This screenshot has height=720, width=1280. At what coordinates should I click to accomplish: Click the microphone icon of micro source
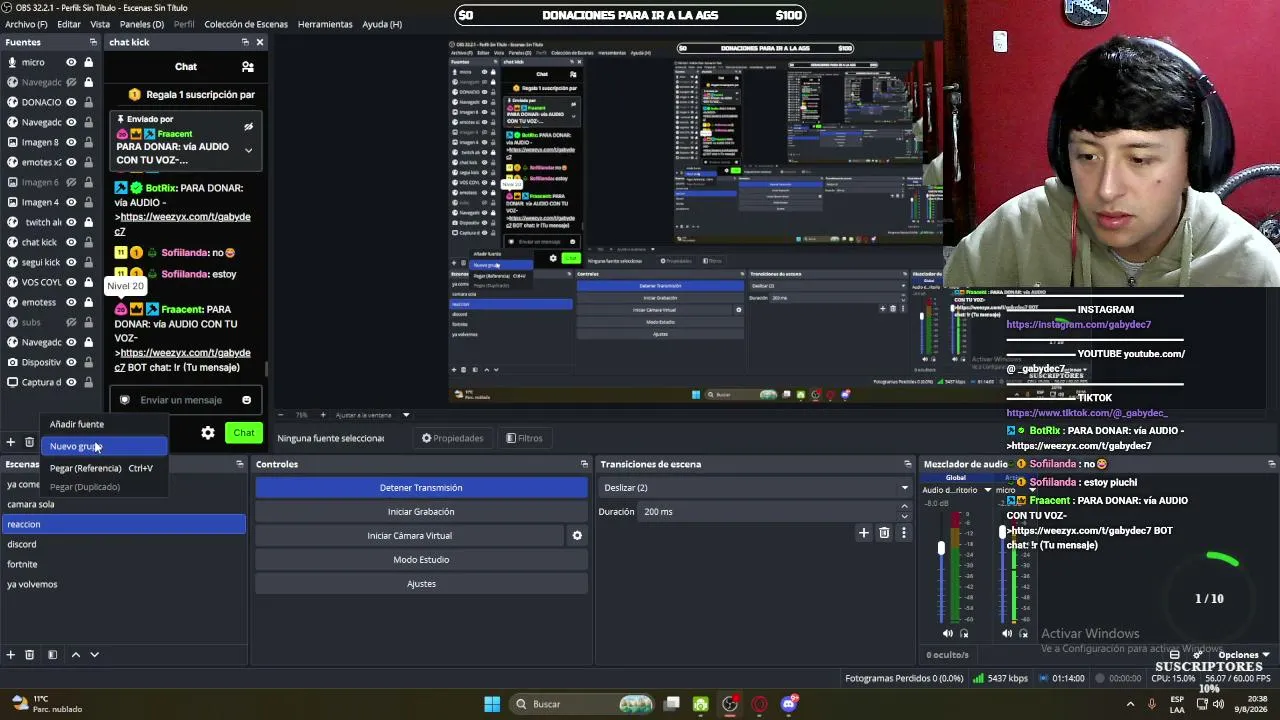pos(12,62)
